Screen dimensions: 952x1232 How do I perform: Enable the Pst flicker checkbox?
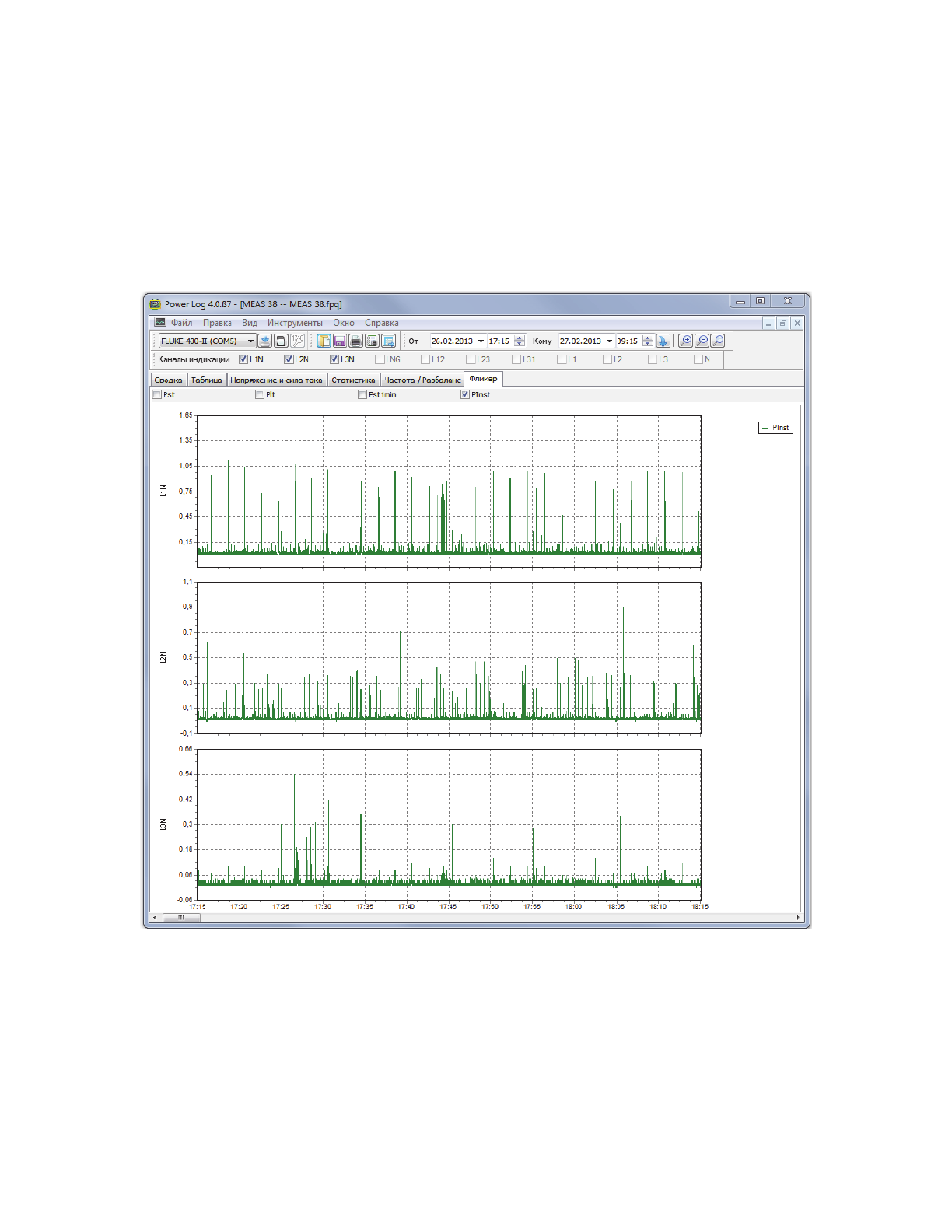pyautogui.click(x=157, y=394)
